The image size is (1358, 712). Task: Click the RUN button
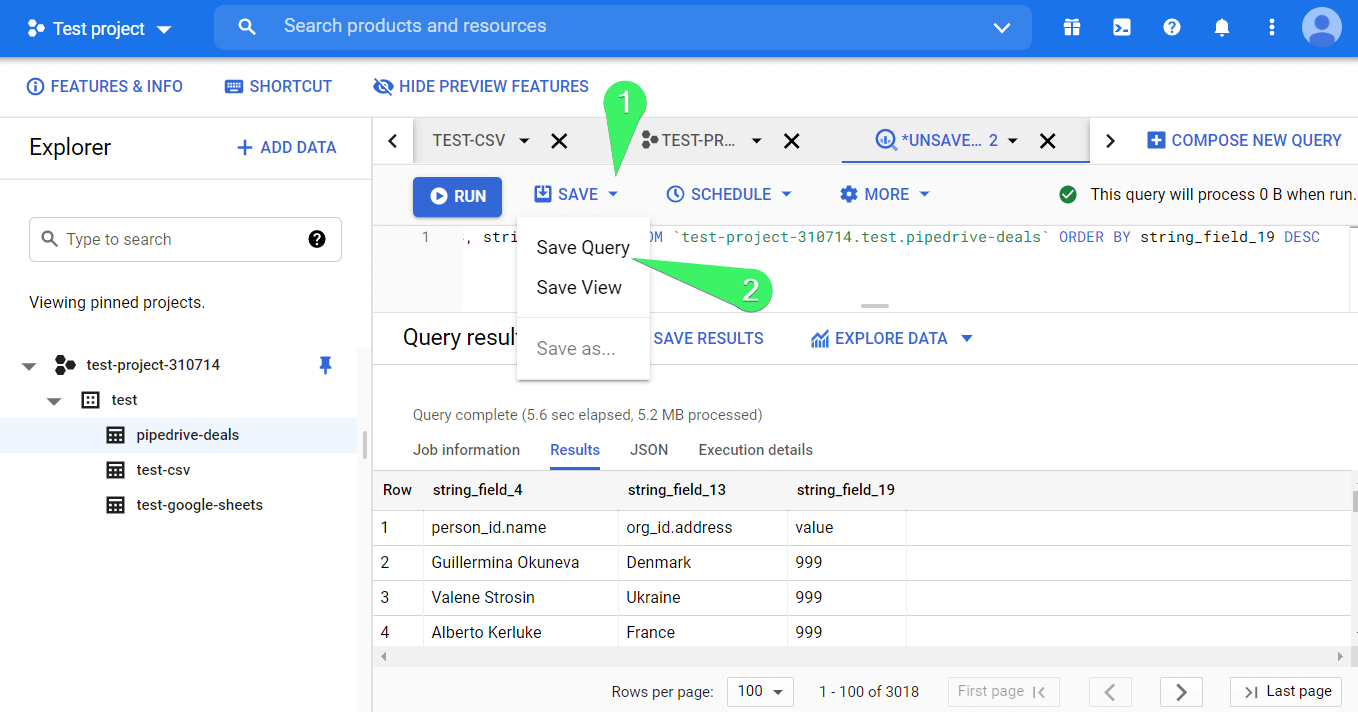click(x=457, y=196)
